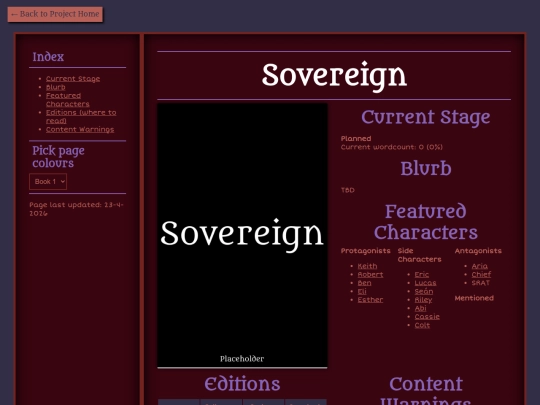This screenshot has width=540, height=405.
Task: Open protagonist Keith's character link
Action: pyautogui.click(x=367, y=266)
